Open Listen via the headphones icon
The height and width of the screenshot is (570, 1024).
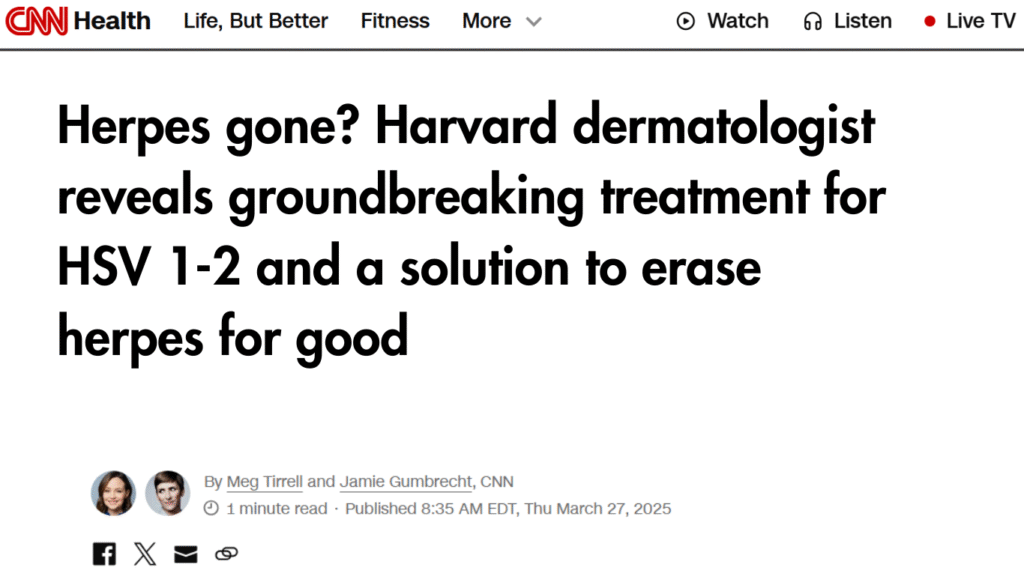point(813,21)
